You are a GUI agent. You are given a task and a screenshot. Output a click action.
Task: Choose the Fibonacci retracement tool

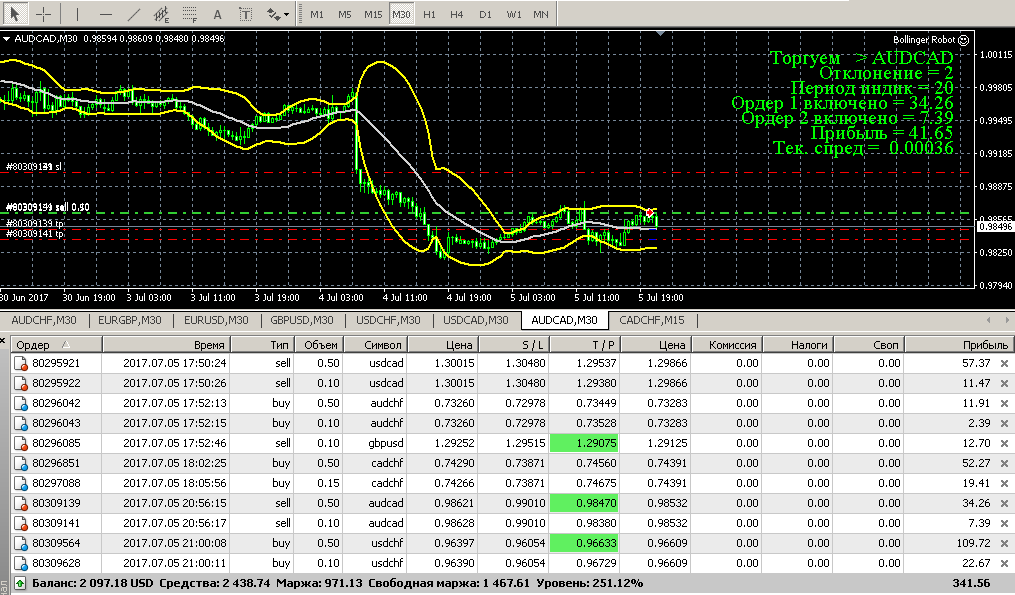(190, 15)
